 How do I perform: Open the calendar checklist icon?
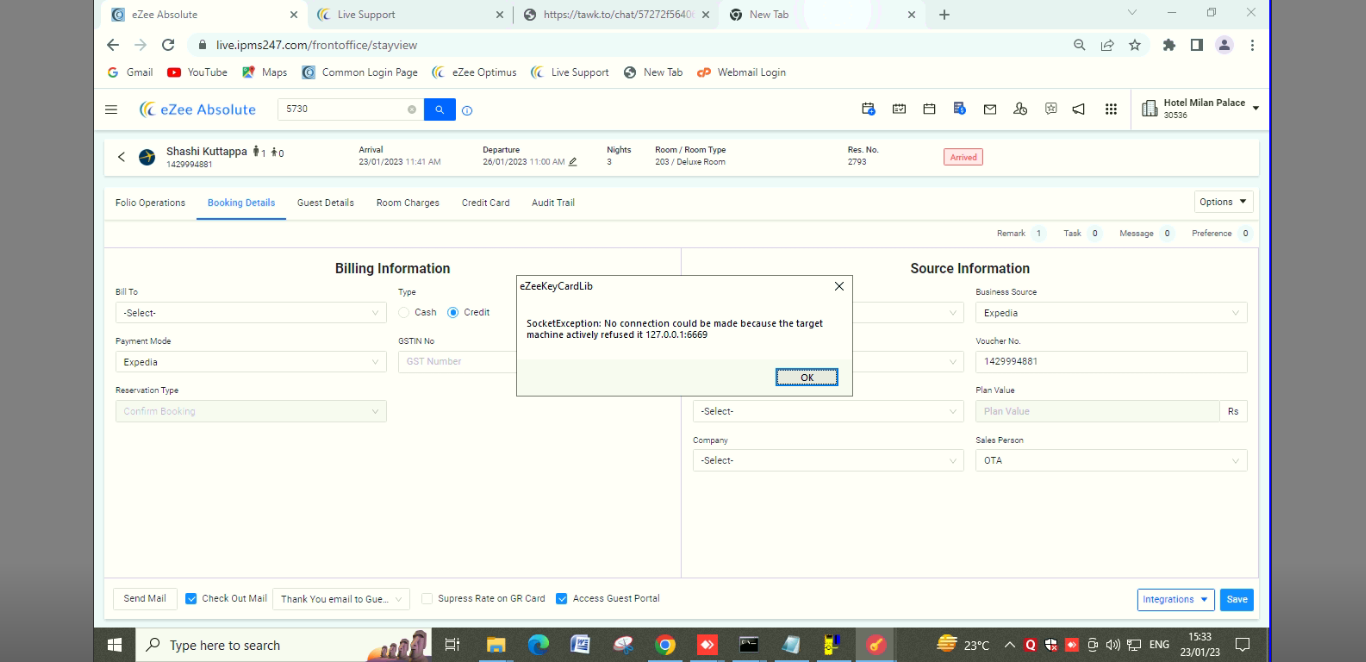[x=899, y=109]
